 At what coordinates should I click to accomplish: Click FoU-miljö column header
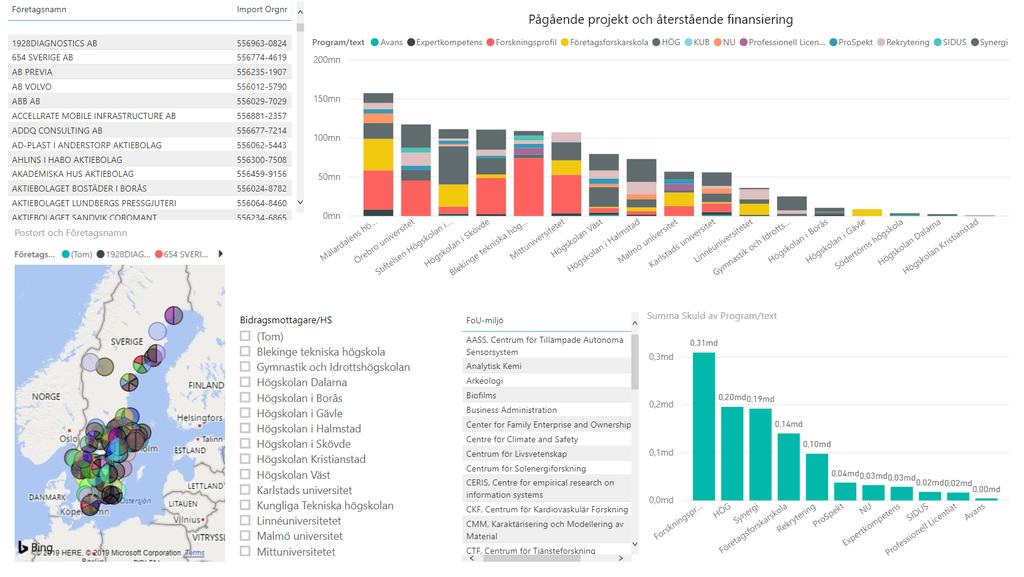pyautogui.click(x=485, y=320)
